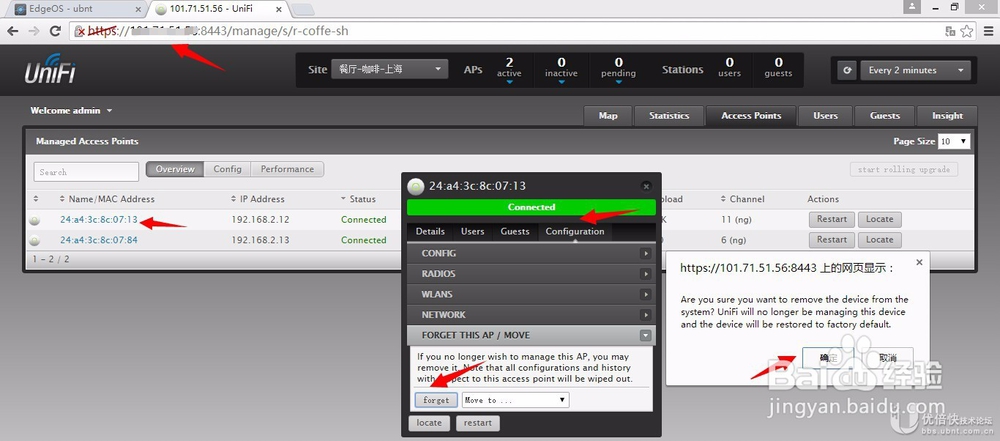Select the Config view
Viewport: 1000px width, 441px height.
tap(228, 169)
